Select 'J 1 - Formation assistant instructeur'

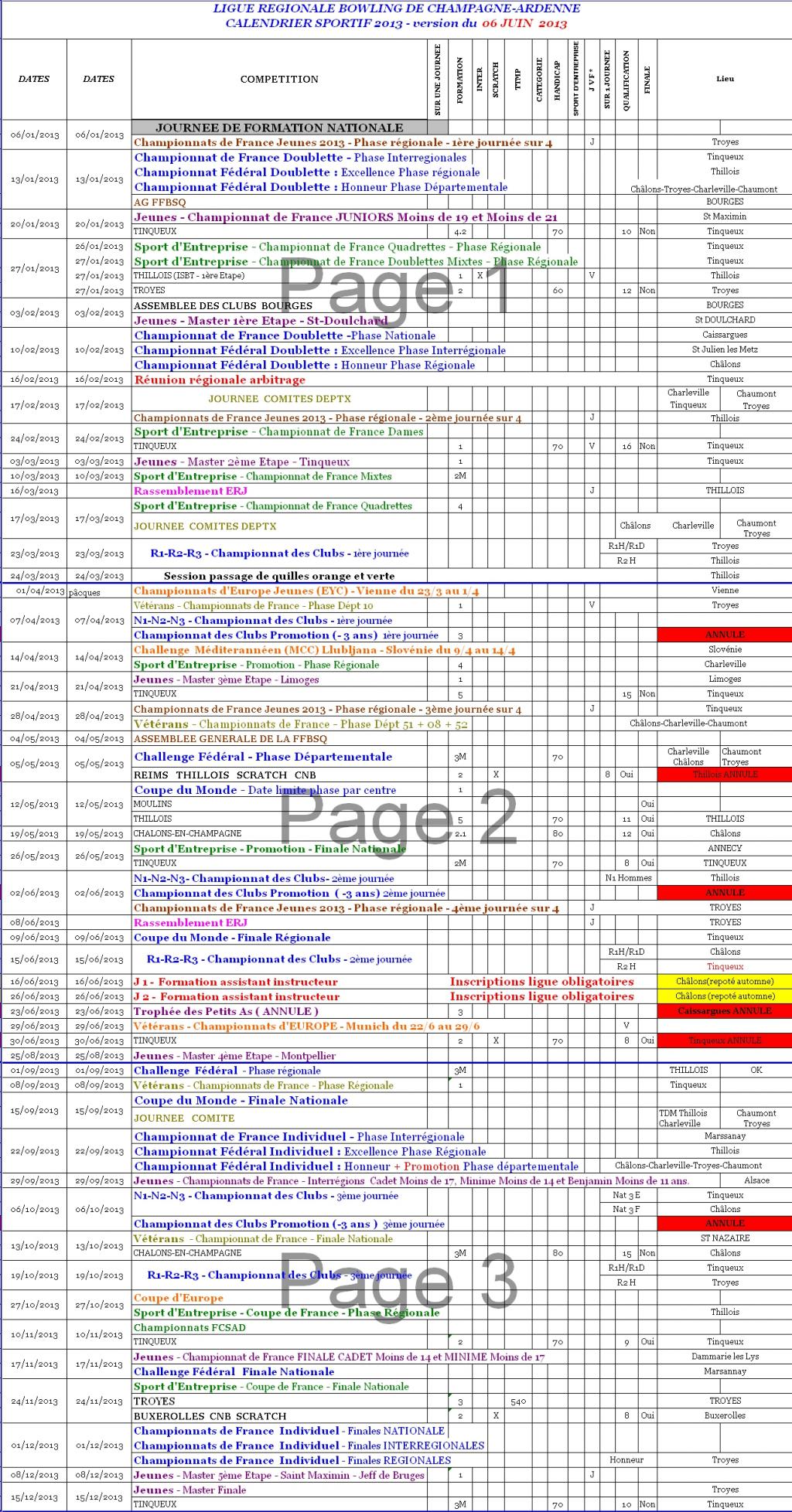click(x=236, y=982)
